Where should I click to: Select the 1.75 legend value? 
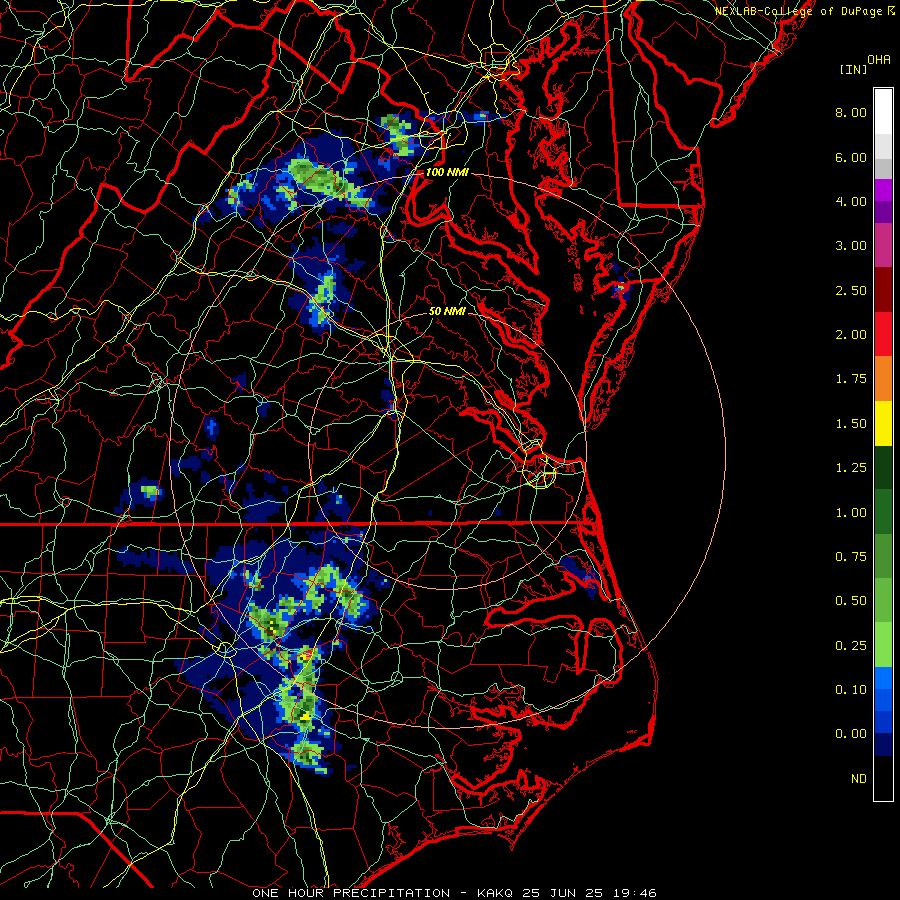click(851, 379)
